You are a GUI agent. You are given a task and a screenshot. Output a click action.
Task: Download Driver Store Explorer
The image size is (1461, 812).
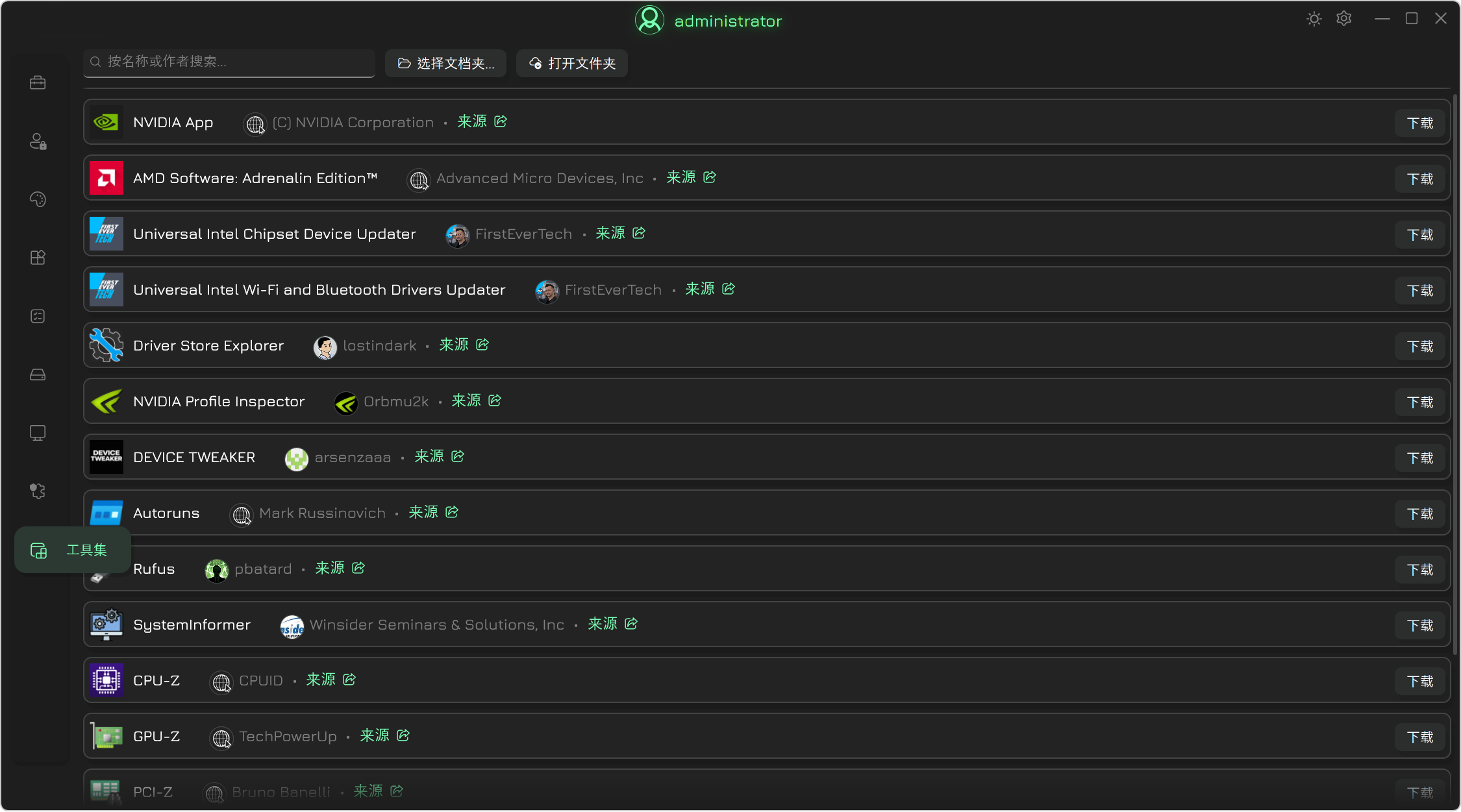click(1419, 347)
